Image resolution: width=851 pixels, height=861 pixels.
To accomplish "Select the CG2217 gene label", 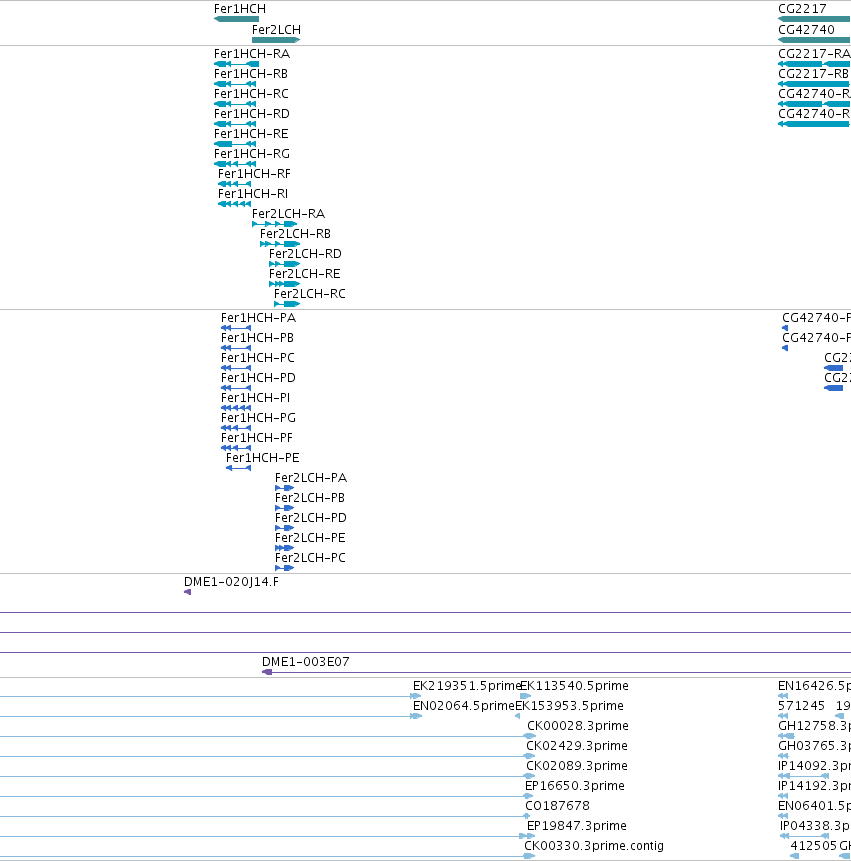I will (x=802, y=9).
